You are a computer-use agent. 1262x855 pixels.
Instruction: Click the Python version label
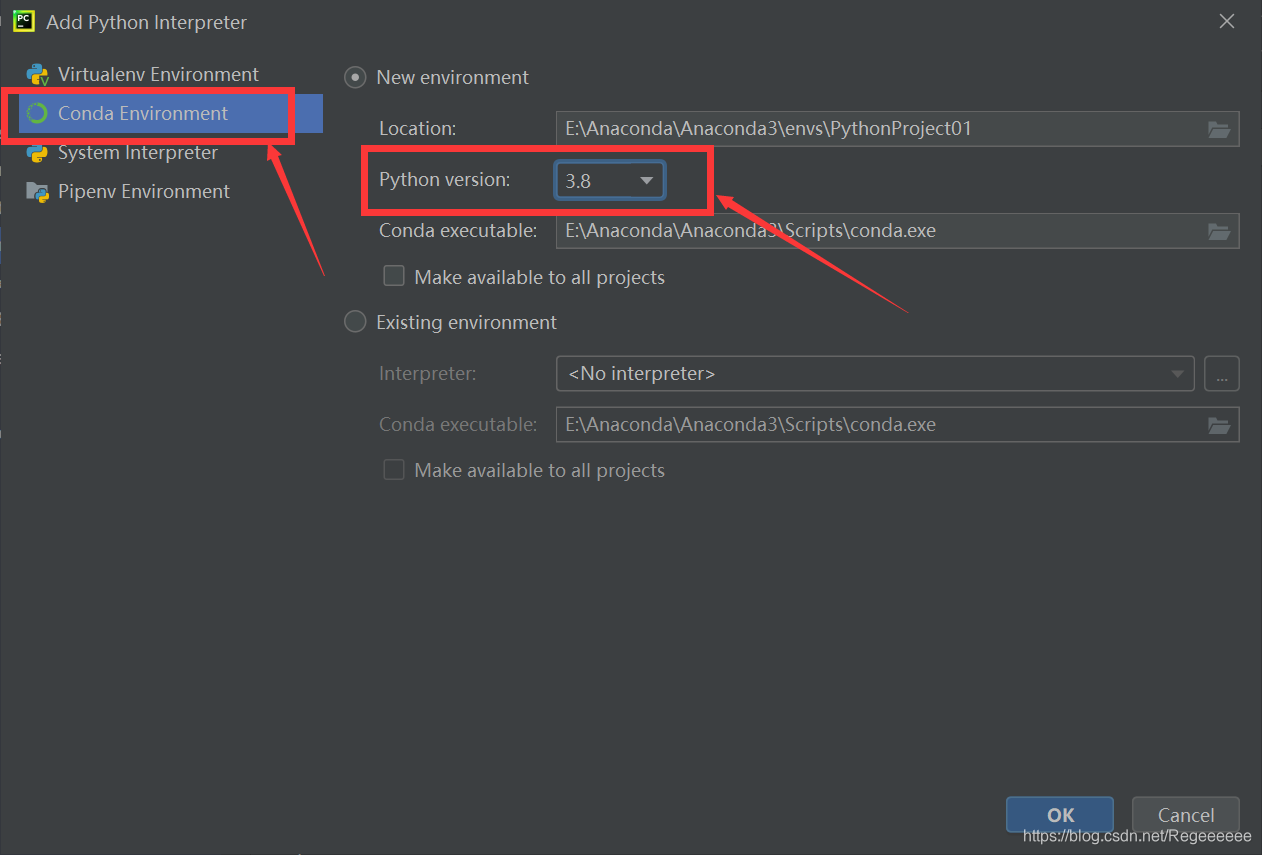tap(444, 180)
